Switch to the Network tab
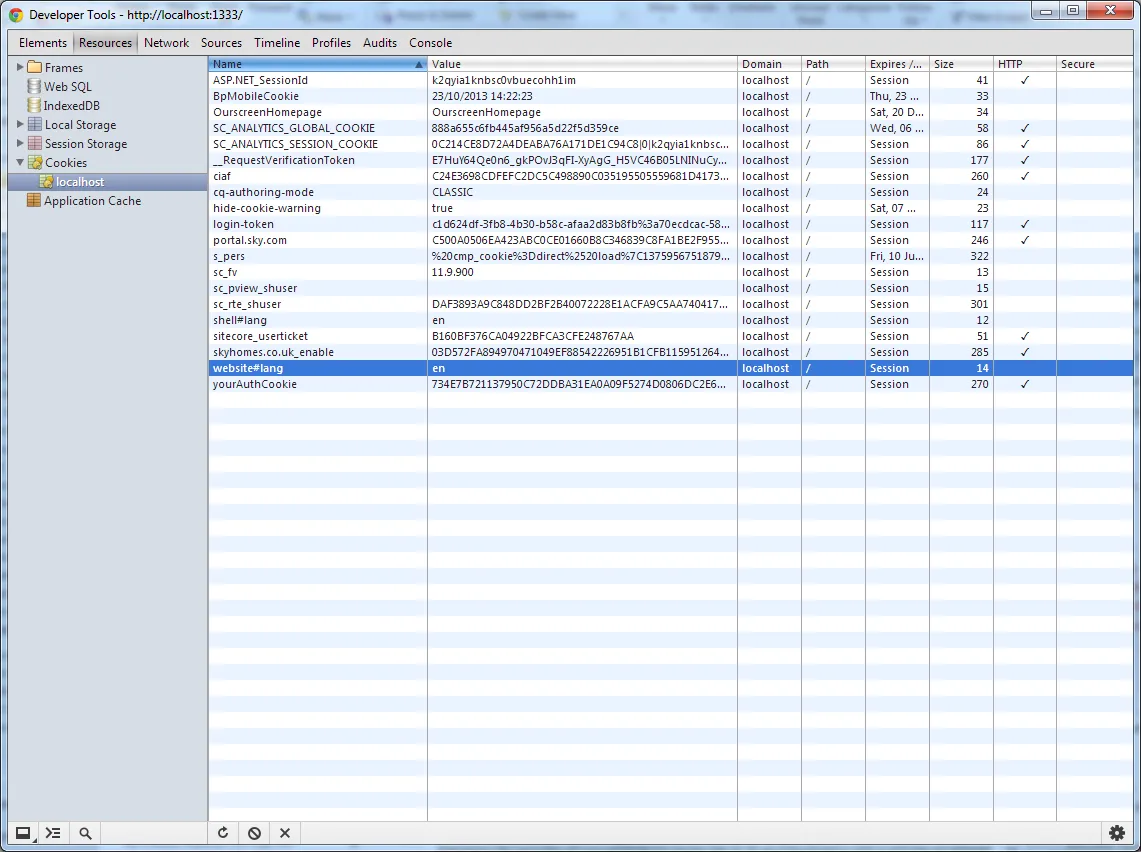1141x852 pixels. [166, 43]
